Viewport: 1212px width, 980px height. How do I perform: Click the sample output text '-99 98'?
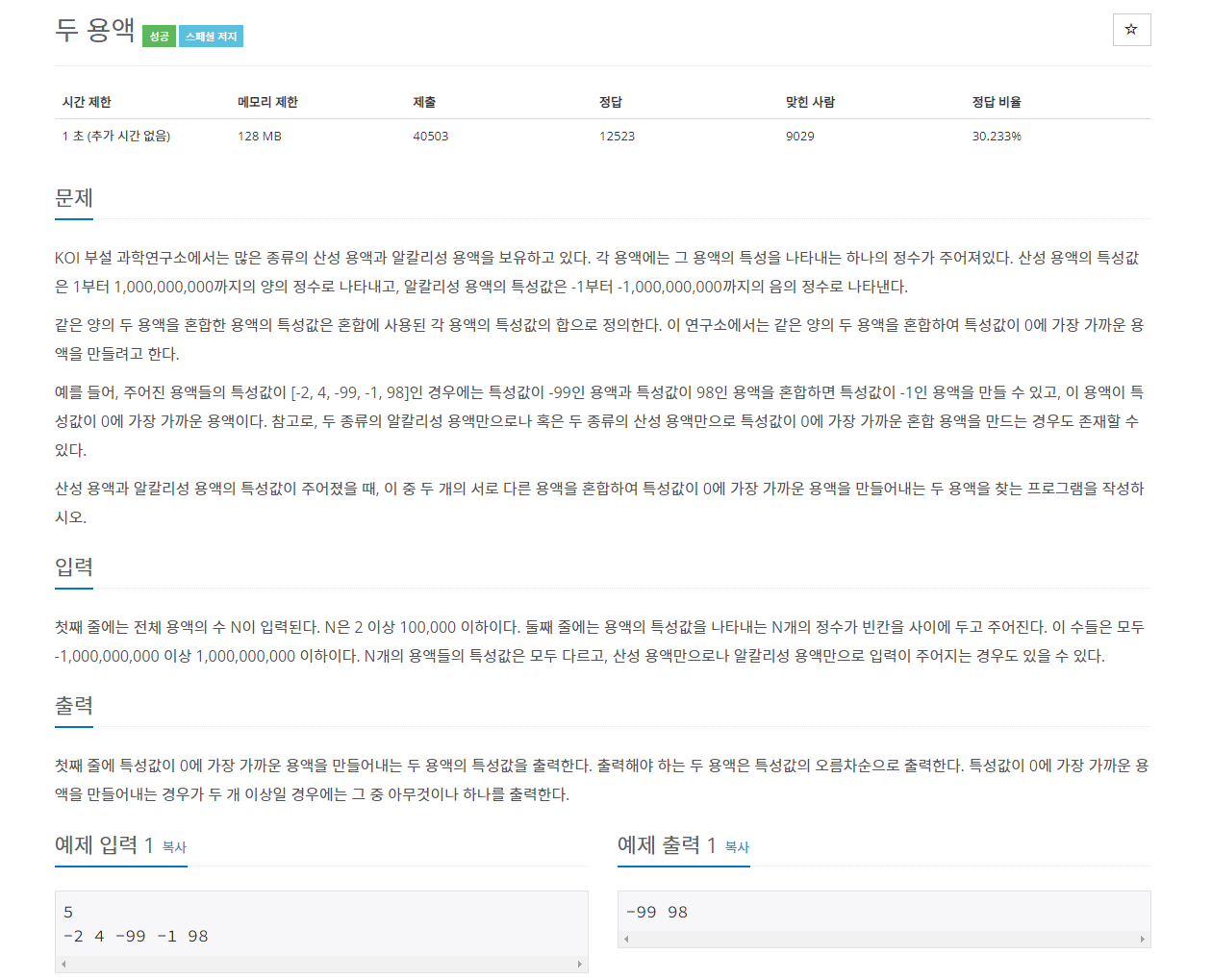[x=657, y=912]
